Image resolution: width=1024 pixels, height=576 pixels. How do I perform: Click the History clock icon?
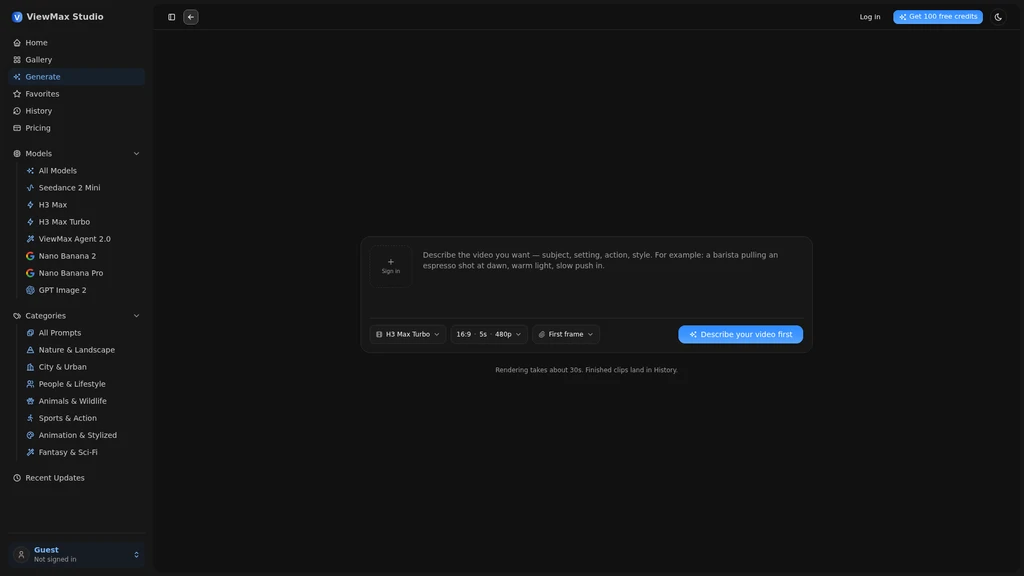pyautogui.click(x=17, y=111)
